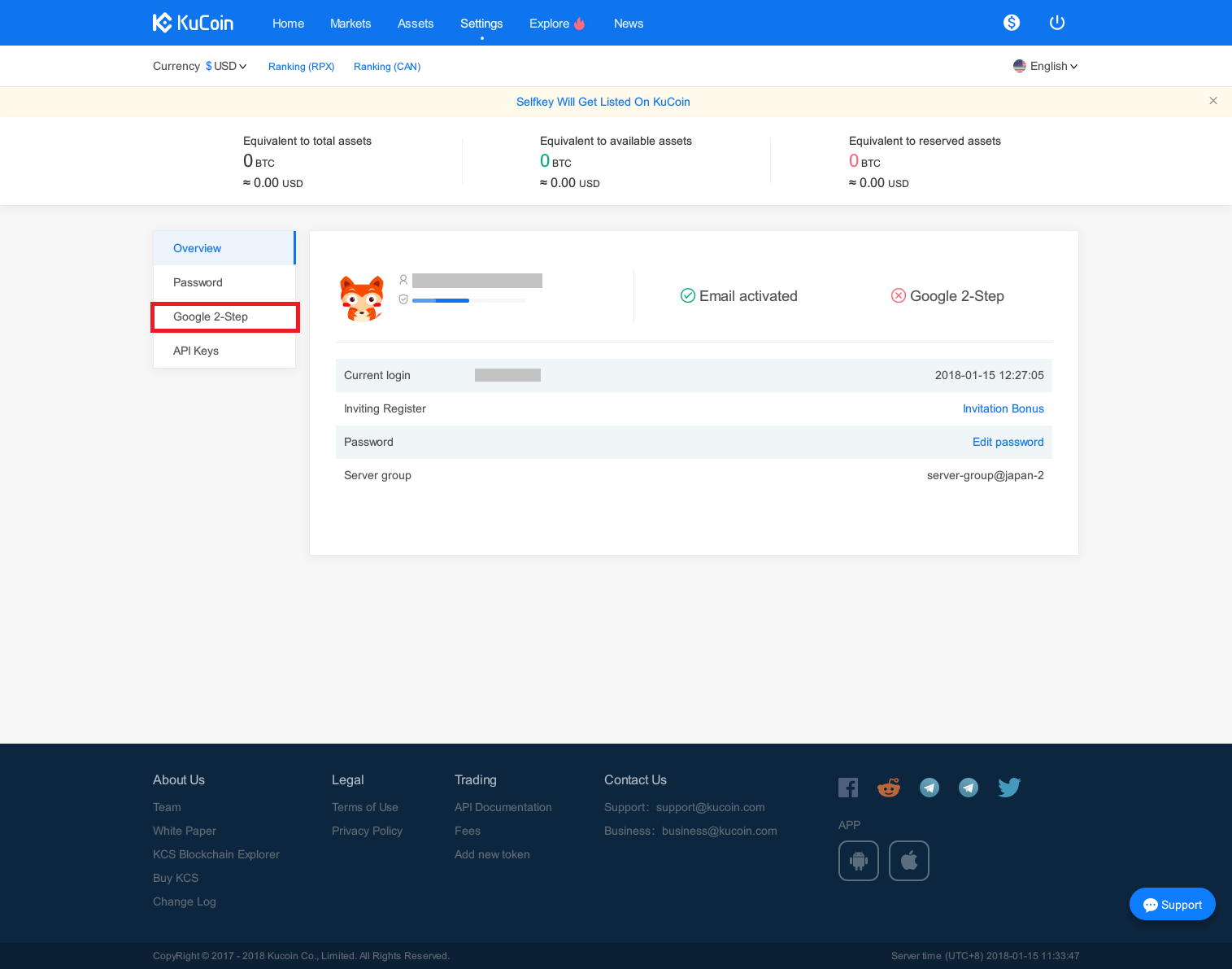Open Privacy Policy footer link
The image size is (1232, 969).
(367, 831)
